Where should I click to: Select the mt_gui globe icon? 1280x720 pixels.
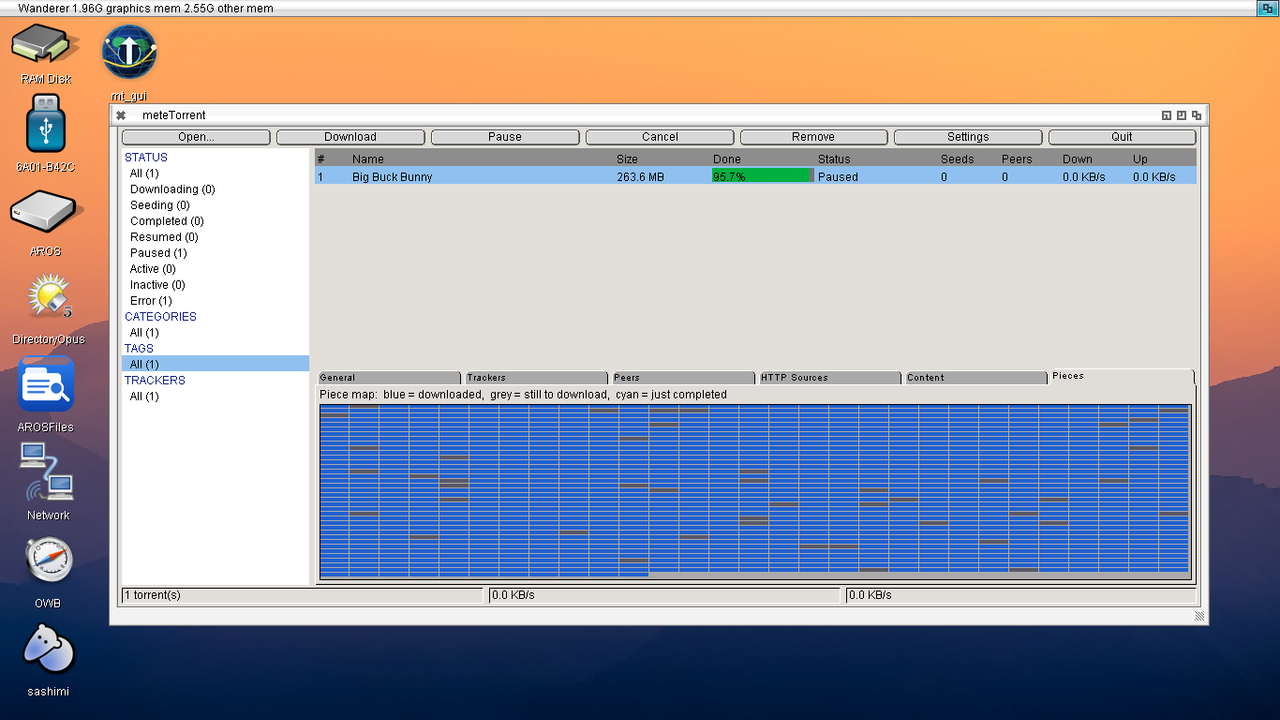coord(129,52)
